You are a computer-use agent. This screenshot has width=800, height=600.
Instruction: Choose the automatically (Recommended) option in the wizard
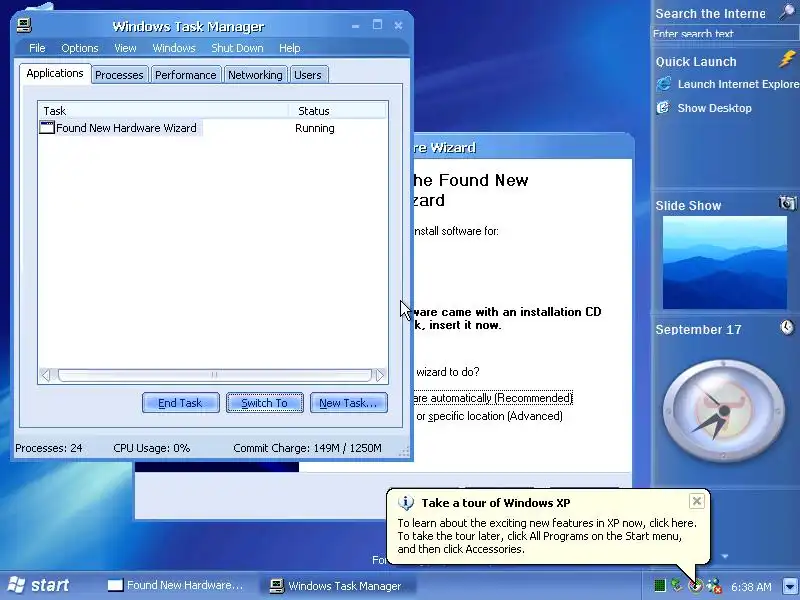click(x=493, y=398)
